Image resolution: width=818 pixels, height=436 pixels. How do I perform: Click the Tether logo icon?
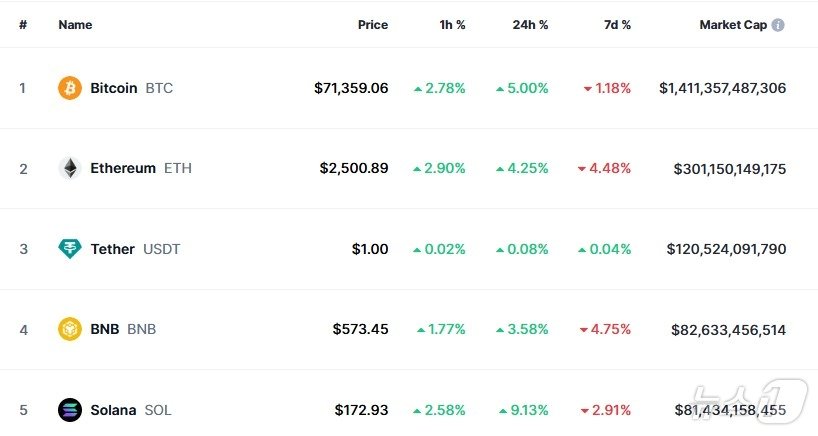(x=70, y=249)
